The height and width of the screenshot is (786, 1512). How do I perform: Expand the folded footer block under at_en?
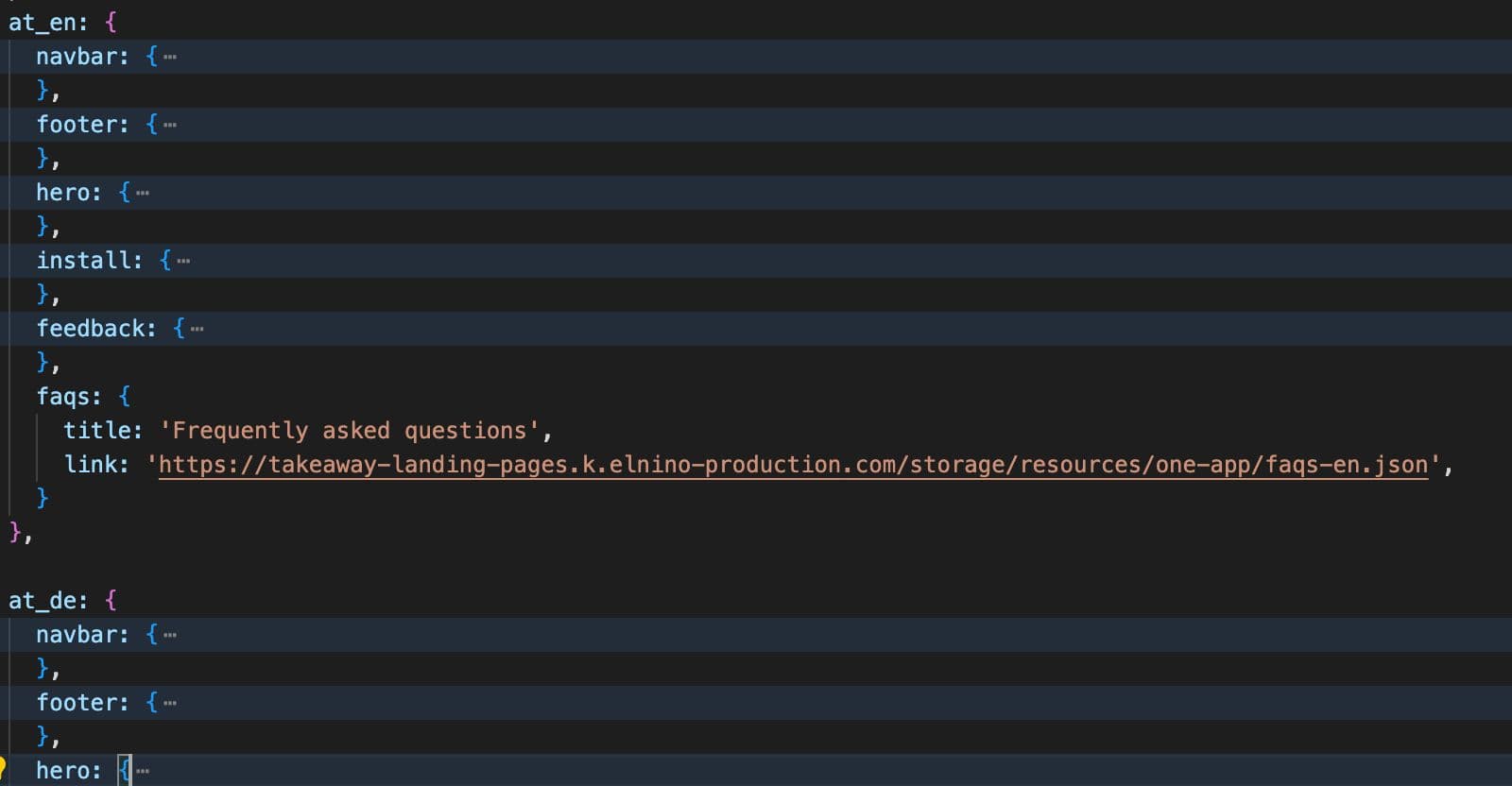click(170, 125)
